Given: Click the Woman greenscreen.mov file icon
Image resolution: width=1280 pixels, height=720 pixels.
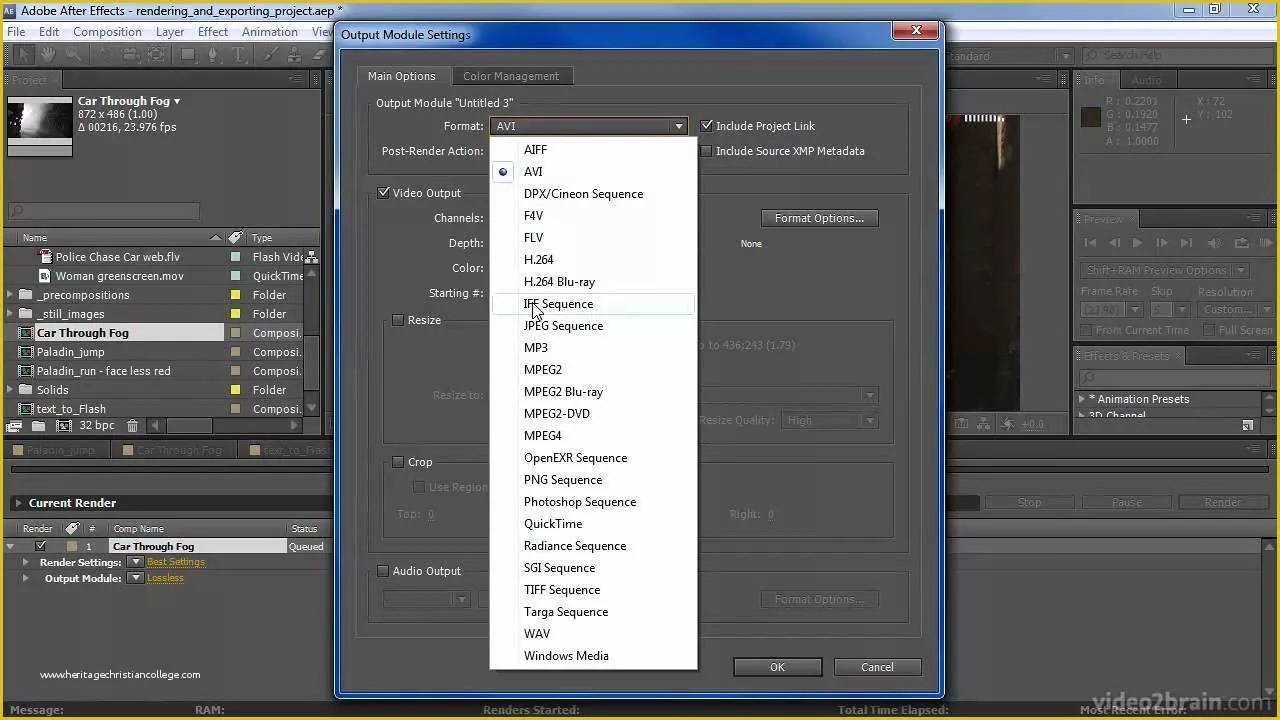Looking at the screenshot, I should coord(44,276).
